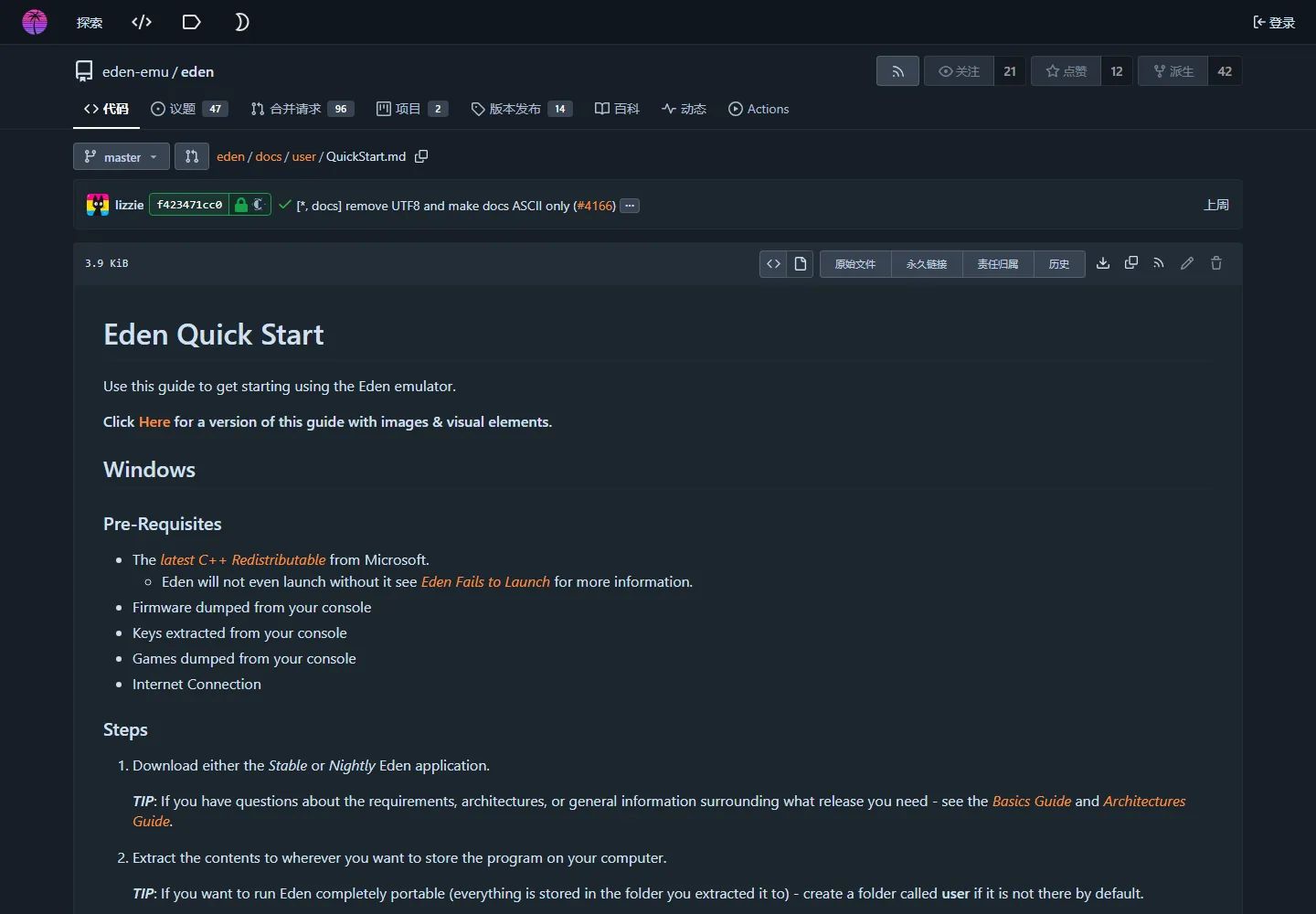Open the 百科 wiki tab
1316x914 pixels.
pyautogui.click(x=617, y=109)
